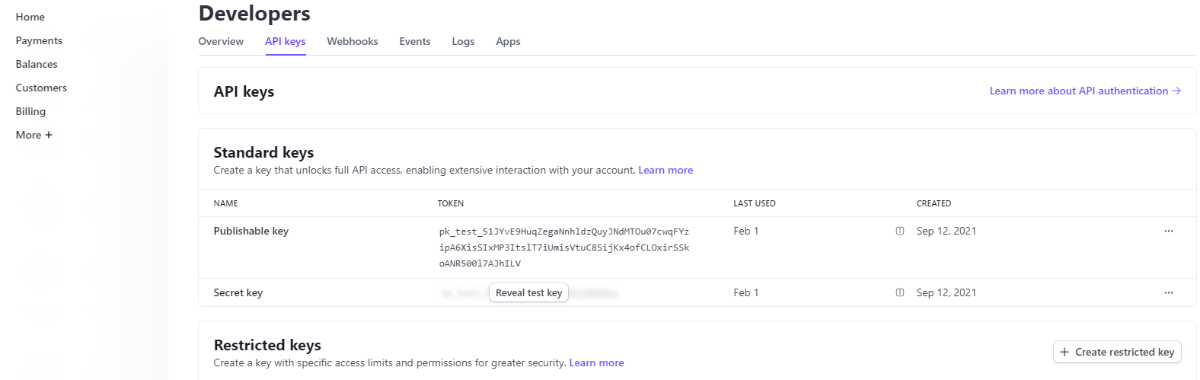Select the API keys tab
This screenshot has width=1200, height=380.
tap(285, 41)
